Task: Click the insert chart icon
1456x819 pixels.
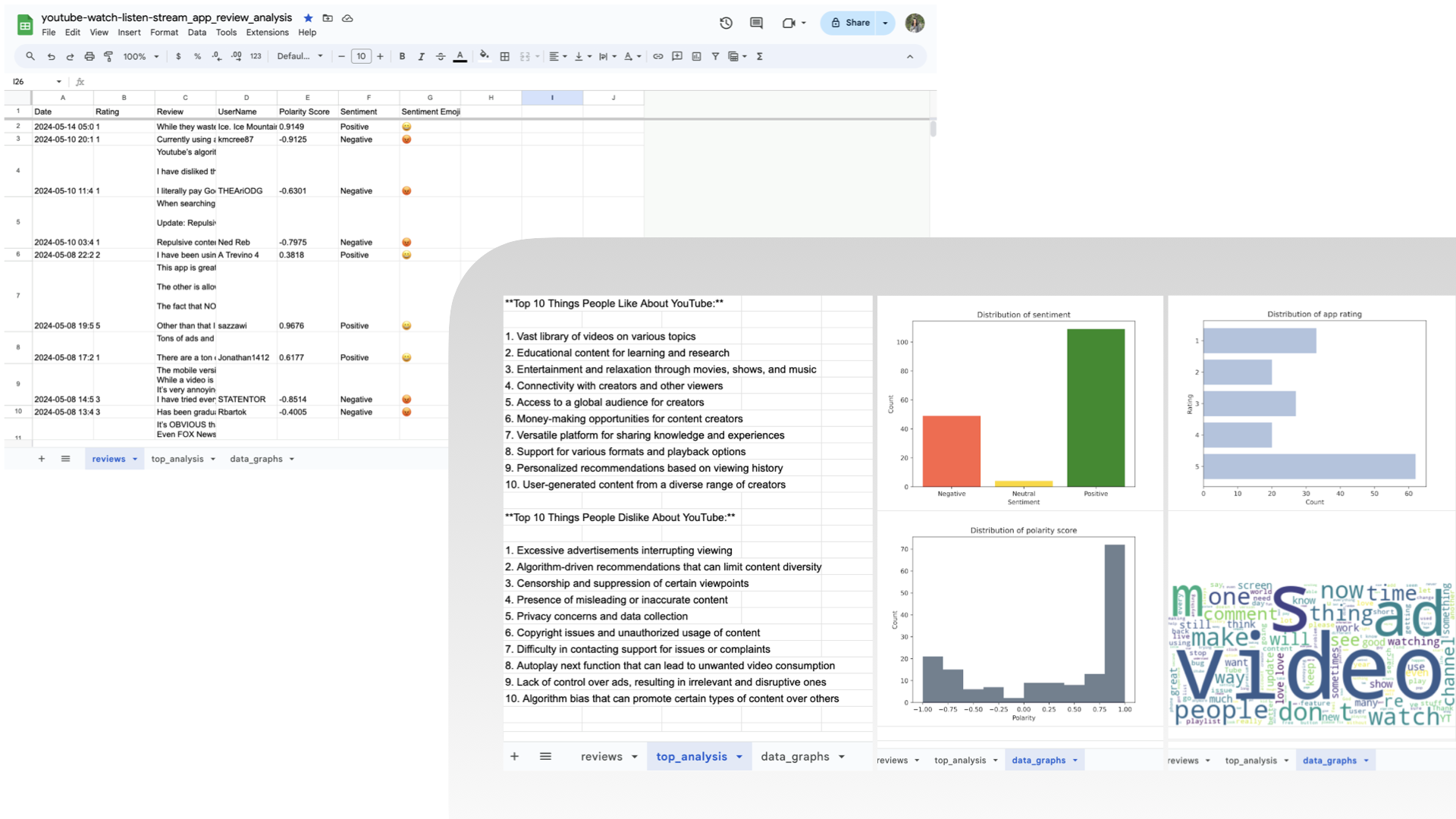Action: coord(696,56)
